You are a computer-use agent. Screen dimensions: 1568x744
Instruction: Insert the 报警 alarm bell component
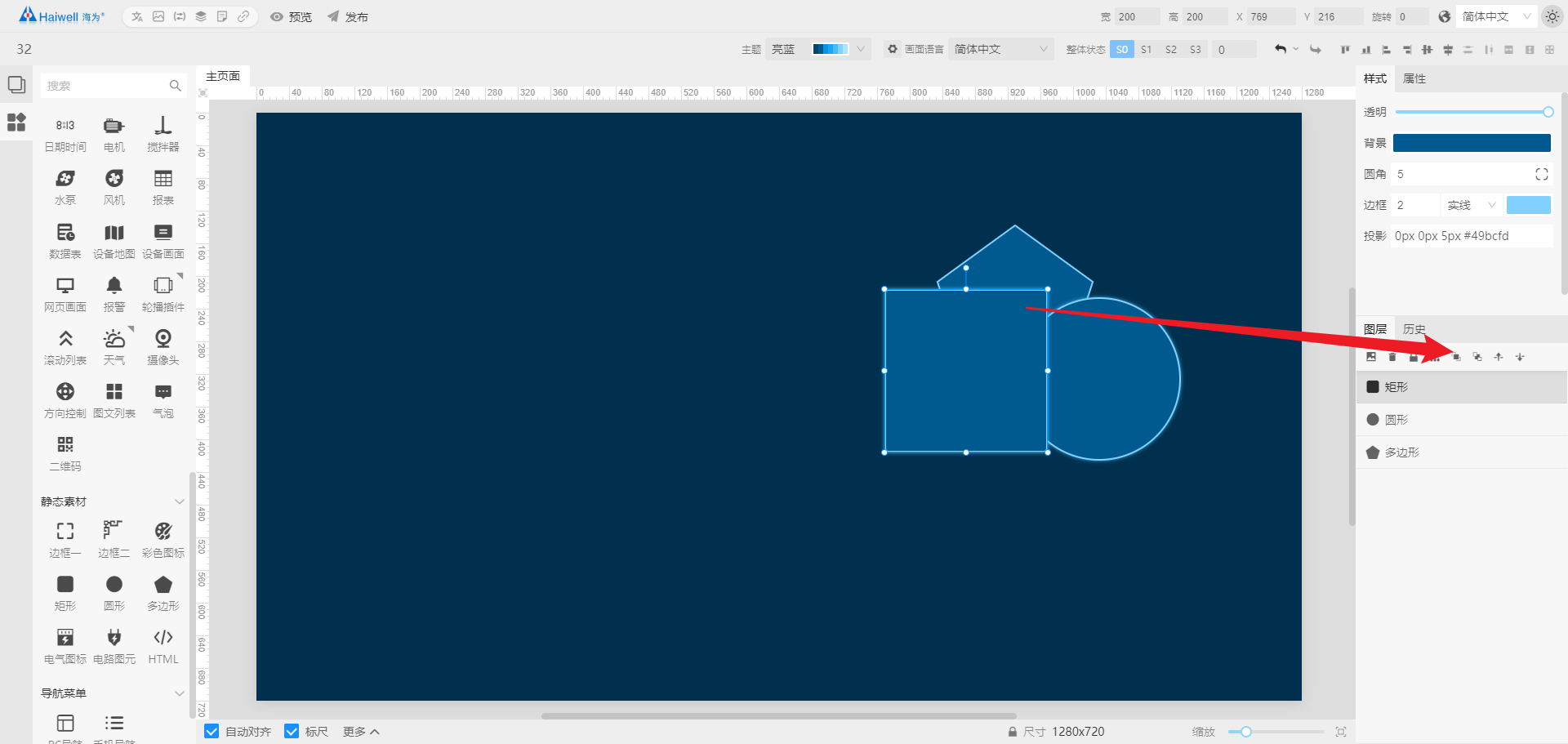[x=114, y=294]
